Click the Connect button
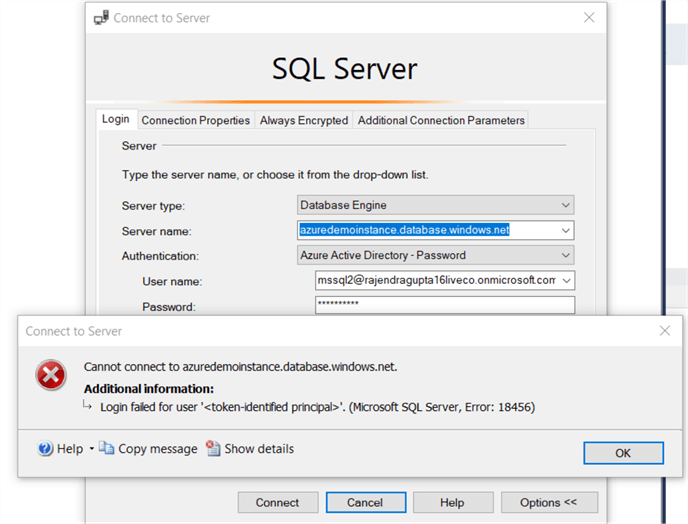This screenshot has height=524, width=688. [277, 502]
